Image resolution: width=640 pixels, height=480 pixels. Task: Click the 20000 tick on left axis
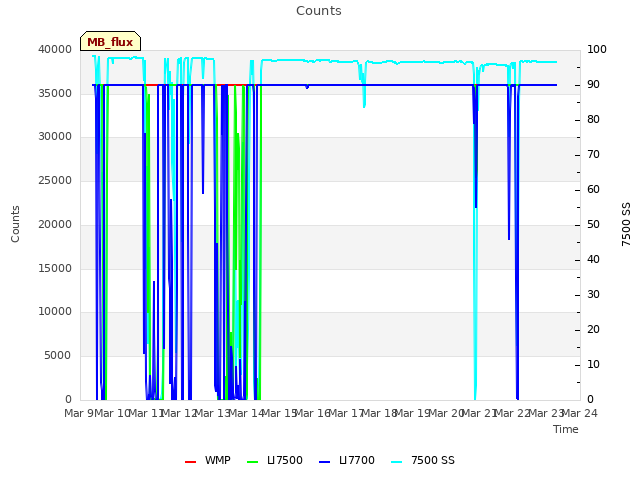(x=55, y=224)
